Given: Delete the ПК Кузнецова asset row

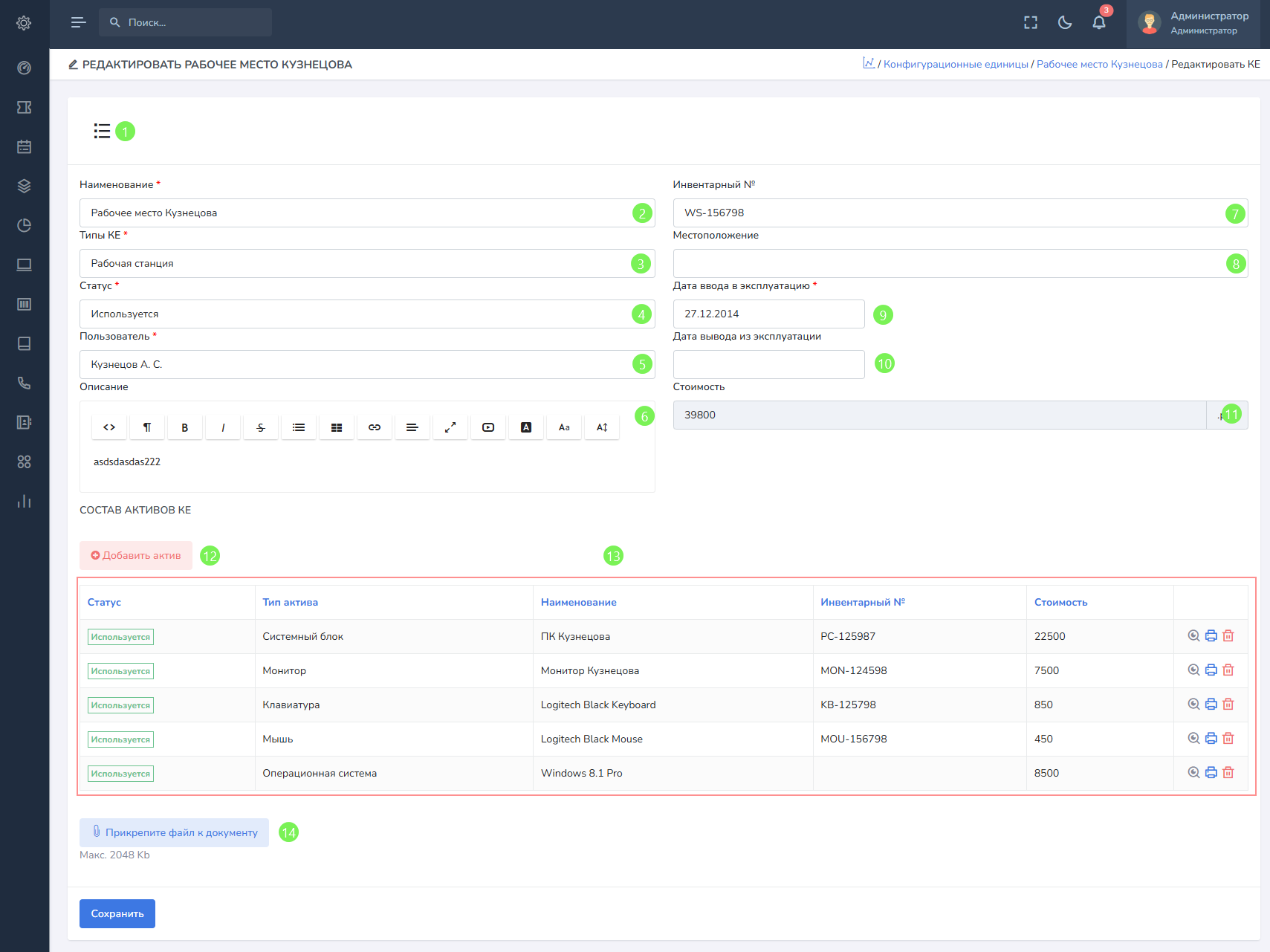Looking at the screenshot, I should pos(1228,636).
